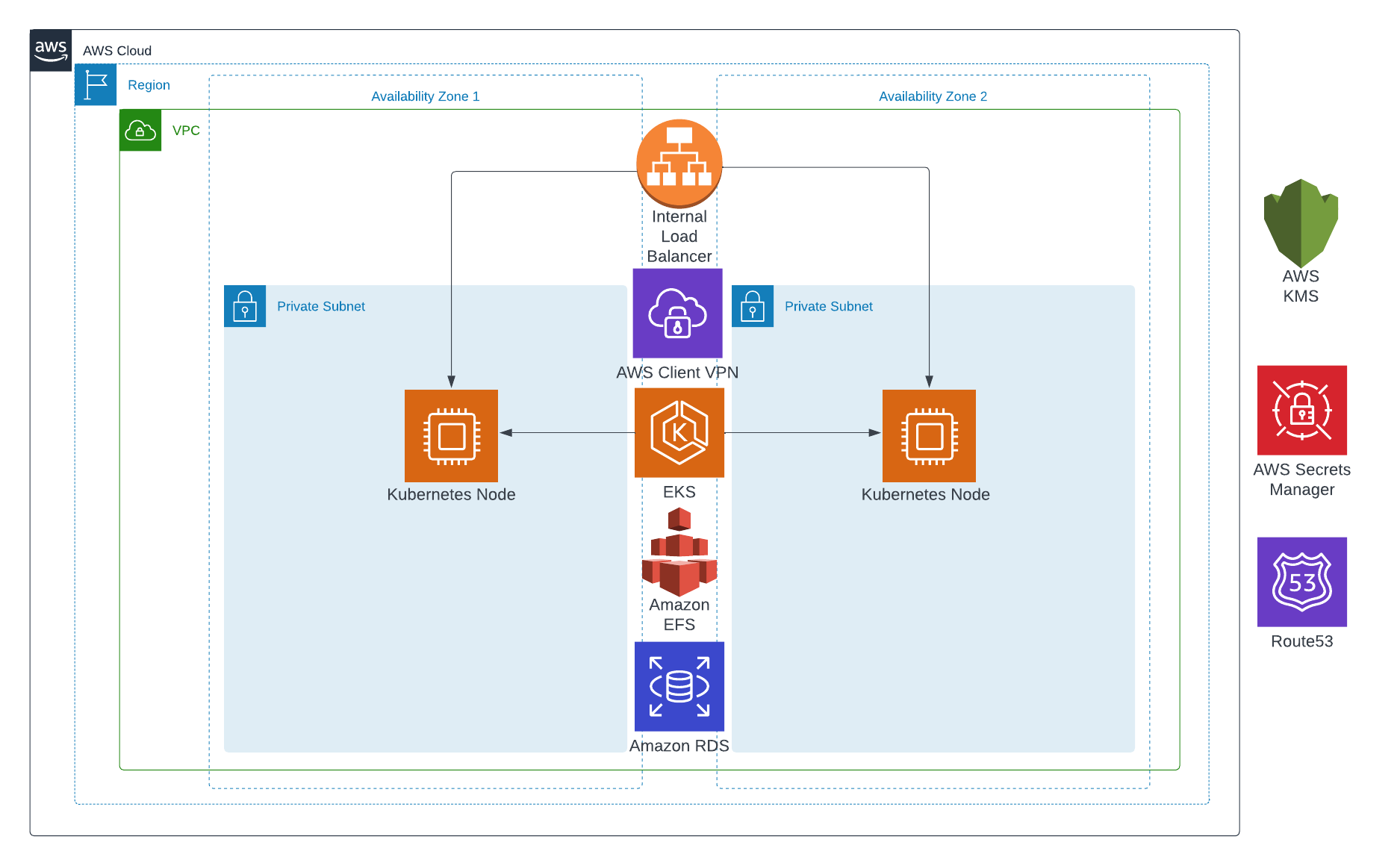The image size is (1400, 866).
Task: Select the EKS icon
Action: [679, 433]
